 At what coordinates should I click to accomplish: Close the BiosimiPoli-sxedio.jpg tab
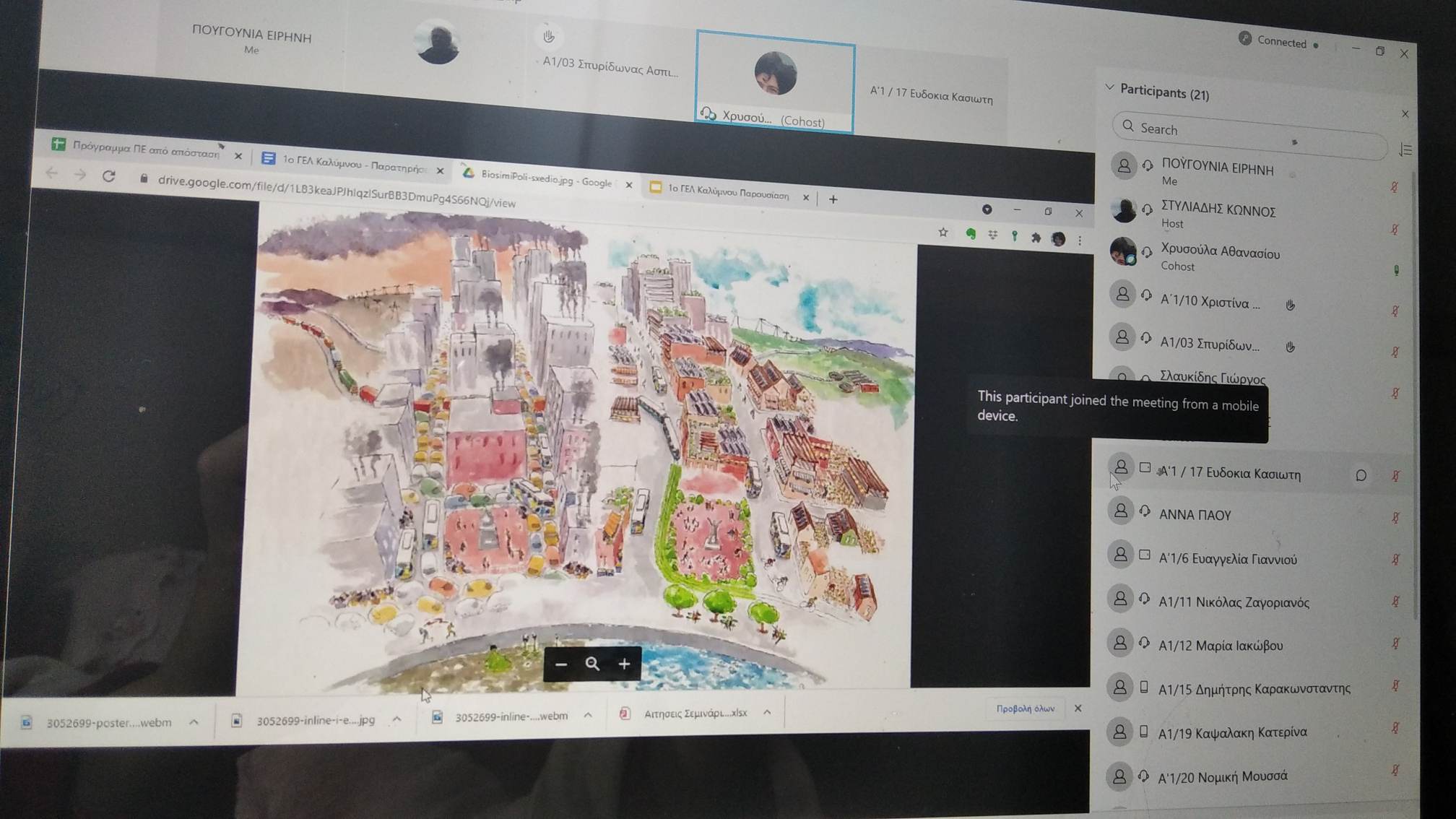[x=629, y=185]
